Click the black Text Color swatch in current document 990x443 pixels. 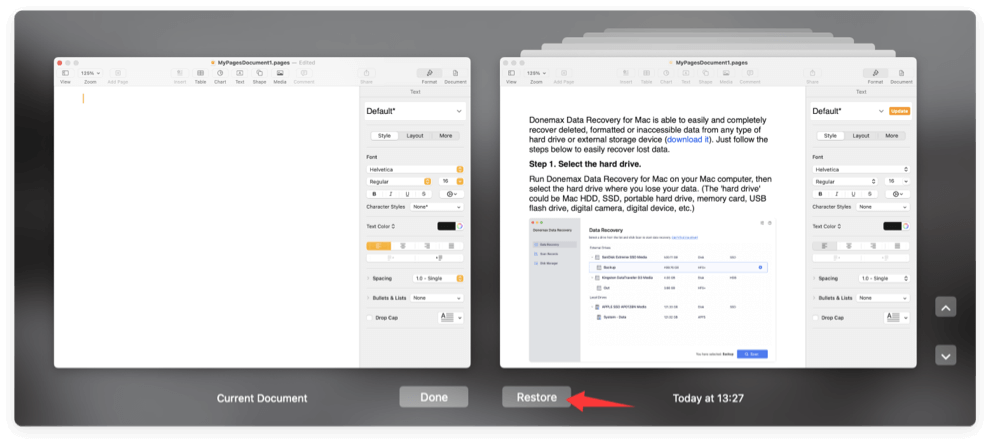click(446, 226)
